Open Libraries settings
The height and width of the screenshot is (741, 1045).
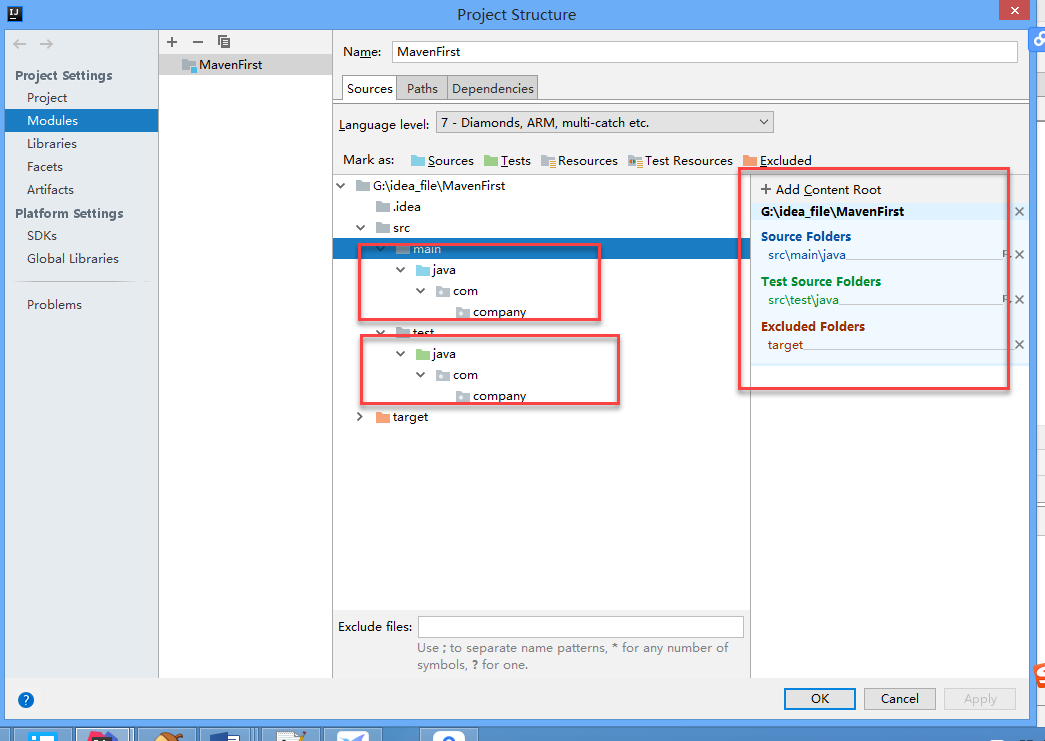51,144
